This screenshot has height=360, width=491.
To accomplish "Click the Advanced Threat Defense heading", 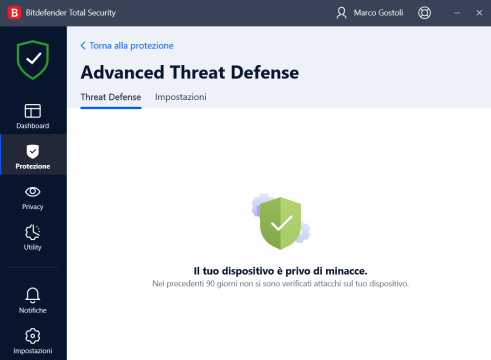I will [190, 72].
